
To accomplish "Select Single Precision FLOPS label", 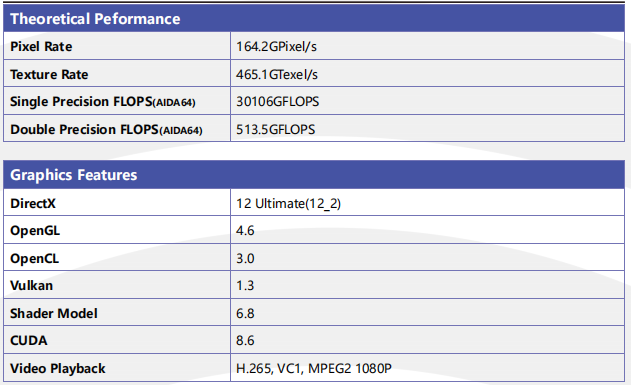I will point(103,102).
